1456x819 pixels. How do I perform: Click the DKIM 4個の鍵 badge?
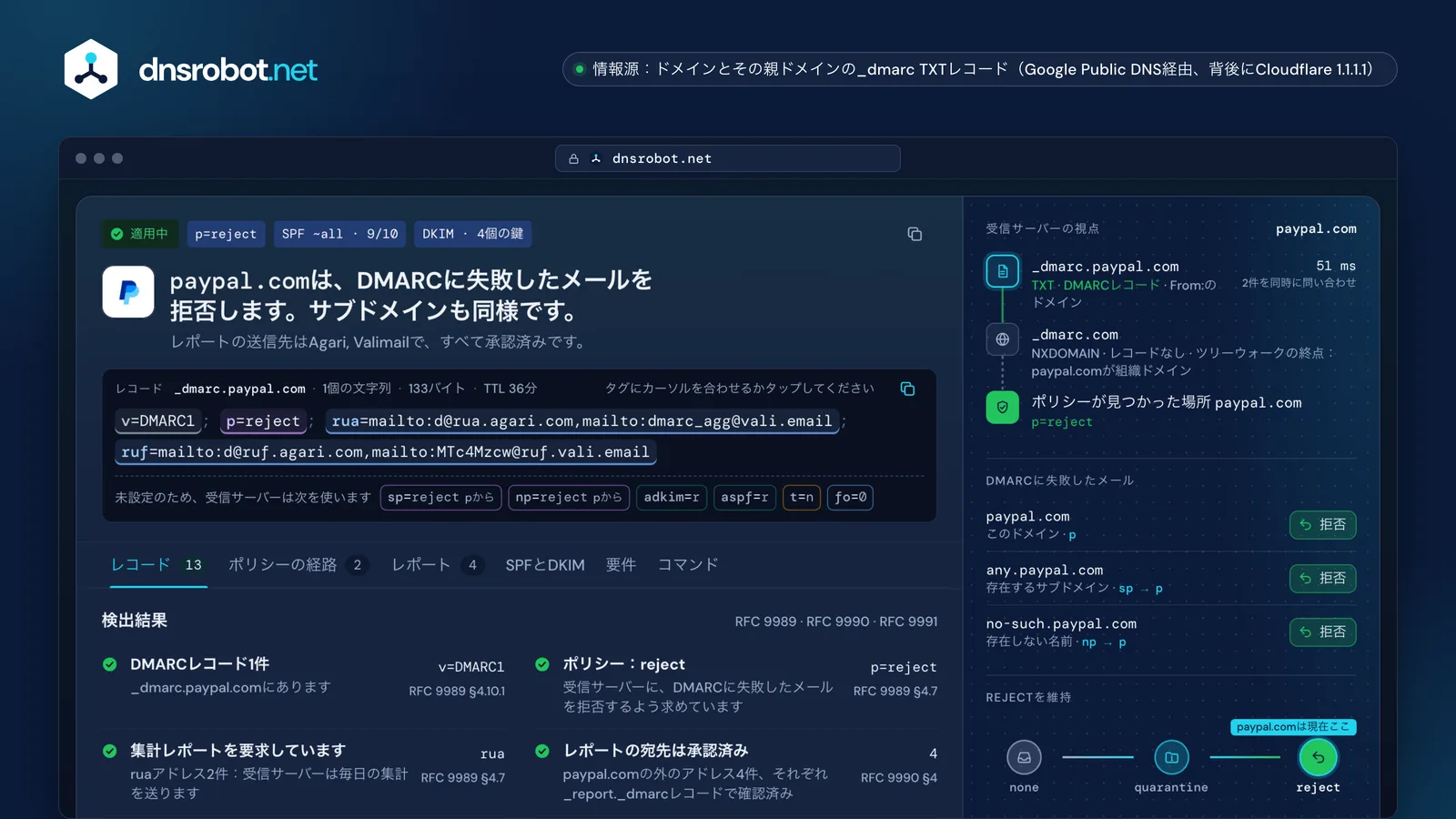click(472, 234)
